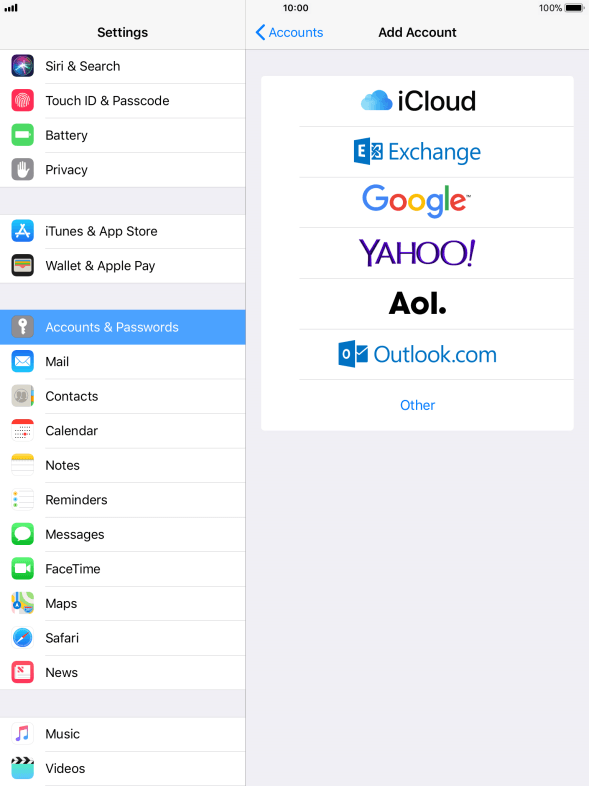Tap the Siri & Search icon
Screen dimensions: 589x786
pos(23,66)
